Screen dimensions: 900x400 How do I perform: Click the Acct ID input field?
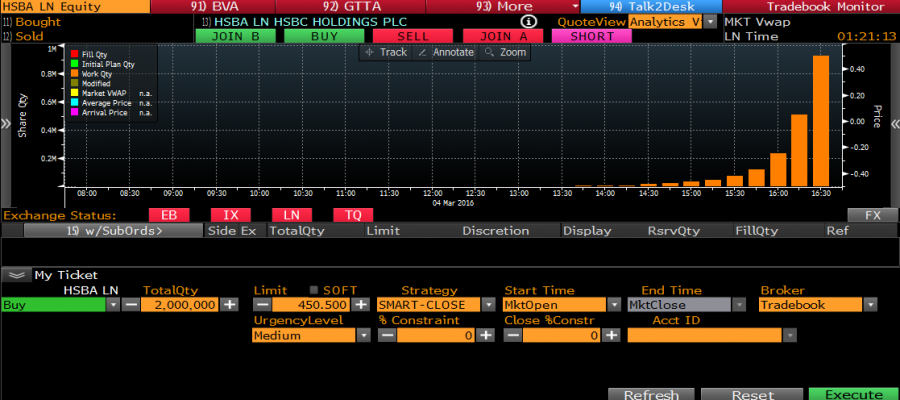point(705,335)
